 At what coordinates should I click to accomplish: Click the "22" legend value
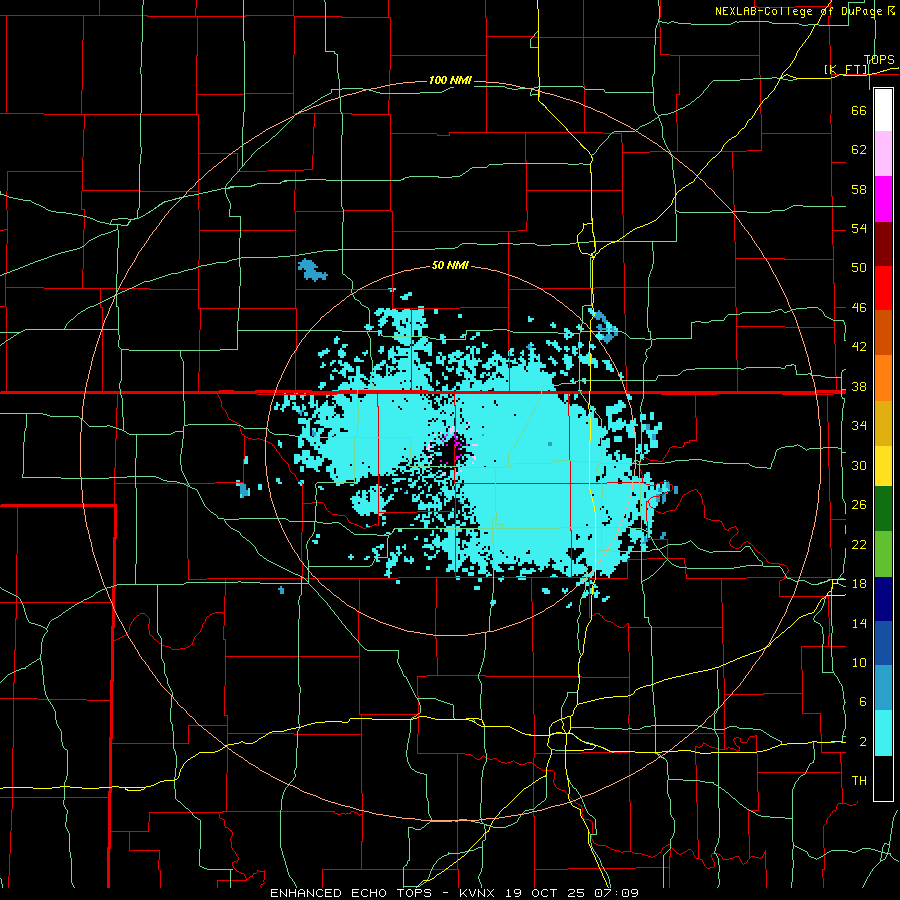pyautogui.click(x=859, y=544)
